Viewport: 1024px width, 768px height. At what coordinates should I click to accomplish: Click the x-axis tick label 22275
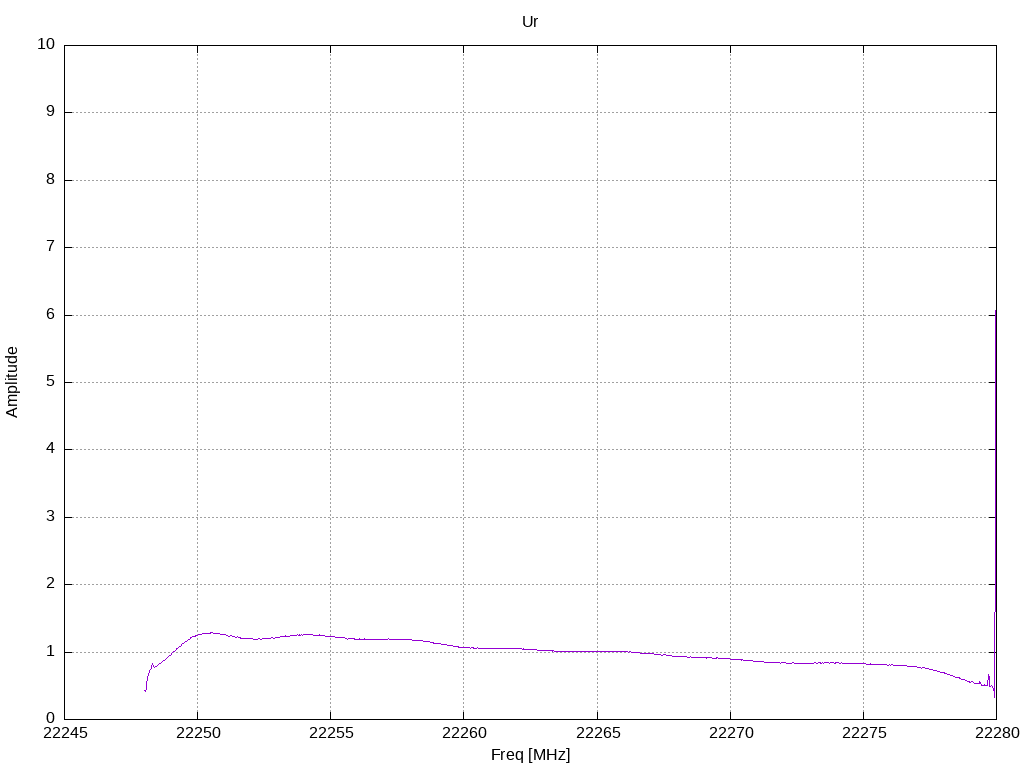point(863,733)
